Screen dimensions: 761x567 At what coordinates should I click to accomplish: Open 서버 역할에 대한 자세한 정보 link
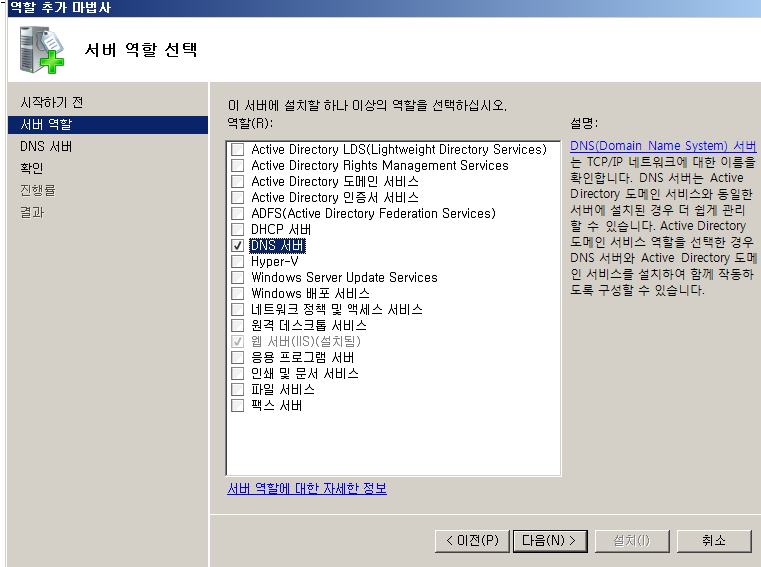[x=307, y=488]
